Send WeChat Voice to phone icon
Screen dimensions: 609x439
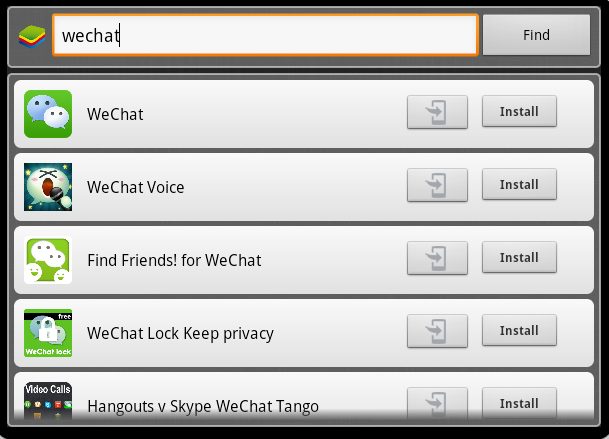click(437, 185)
